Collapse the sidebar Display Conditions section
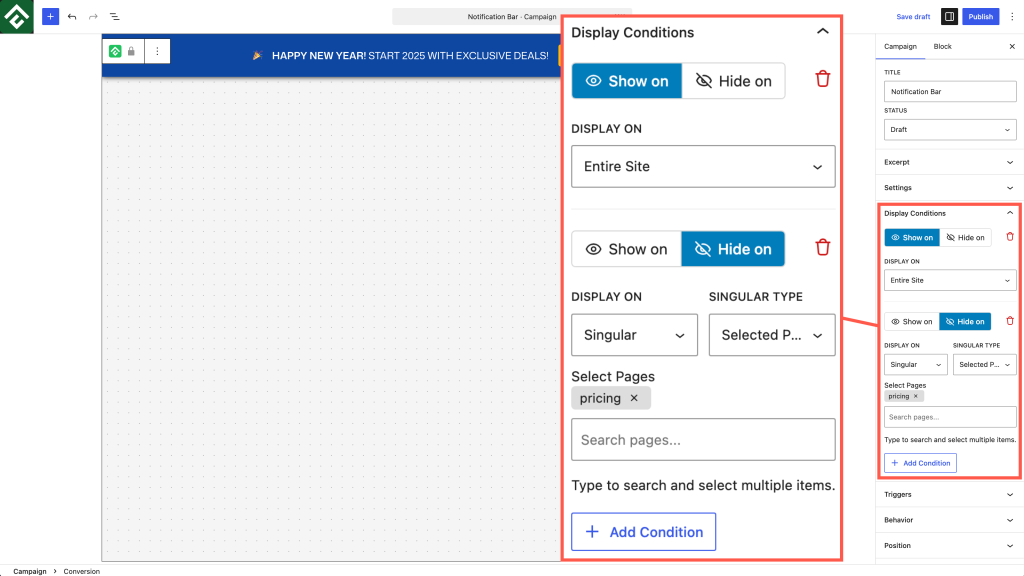Image resolution: width=1024 pixels, height=576 pixels. click(x=949, y=213)
